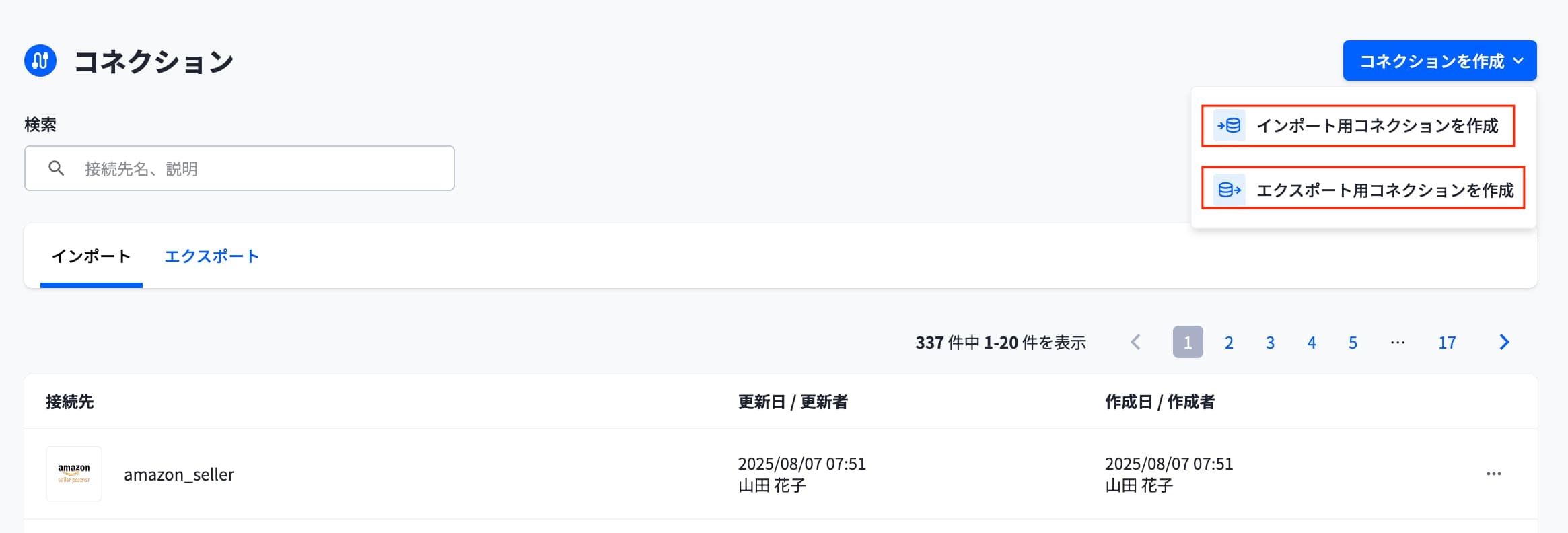This screenshot has width=1568, height=533.
Task: Click the export database arrow icon
Action: 1229,190
